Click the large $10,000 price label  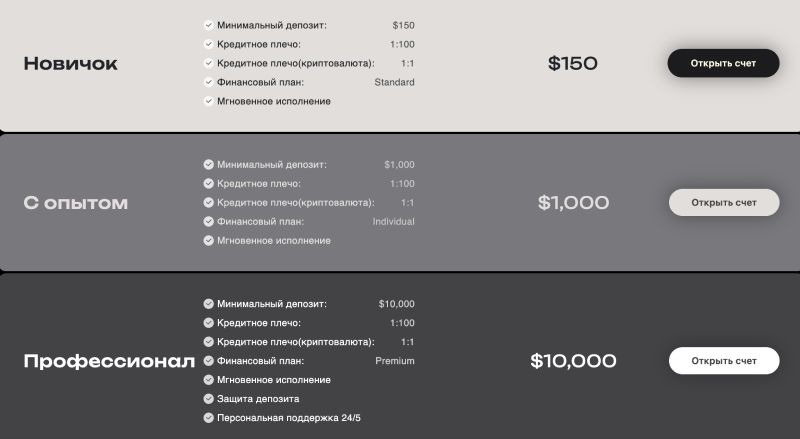(x=573, y=362)
